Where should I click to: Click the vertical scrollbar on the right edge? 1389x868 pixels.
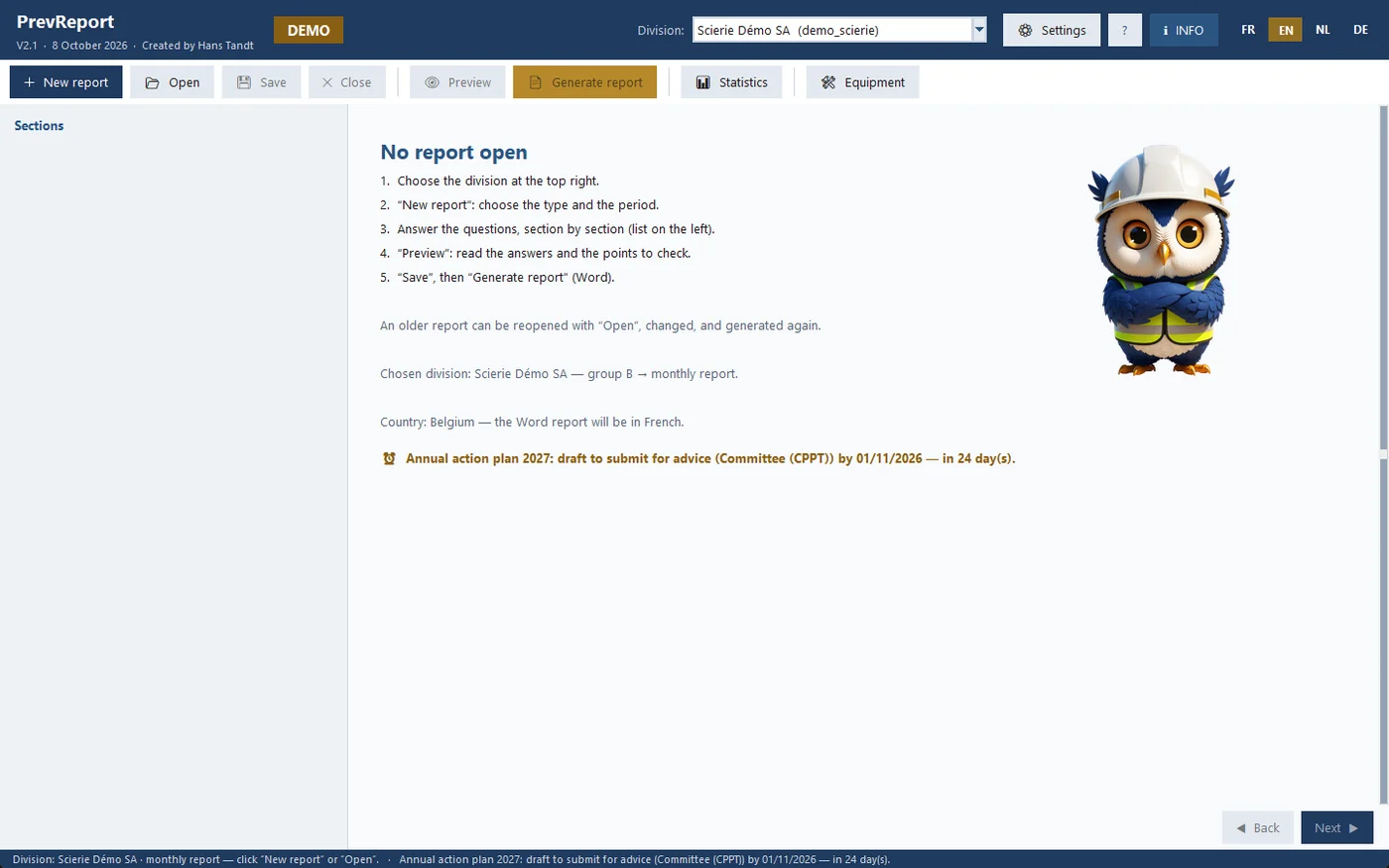[x=1384, y=454]
